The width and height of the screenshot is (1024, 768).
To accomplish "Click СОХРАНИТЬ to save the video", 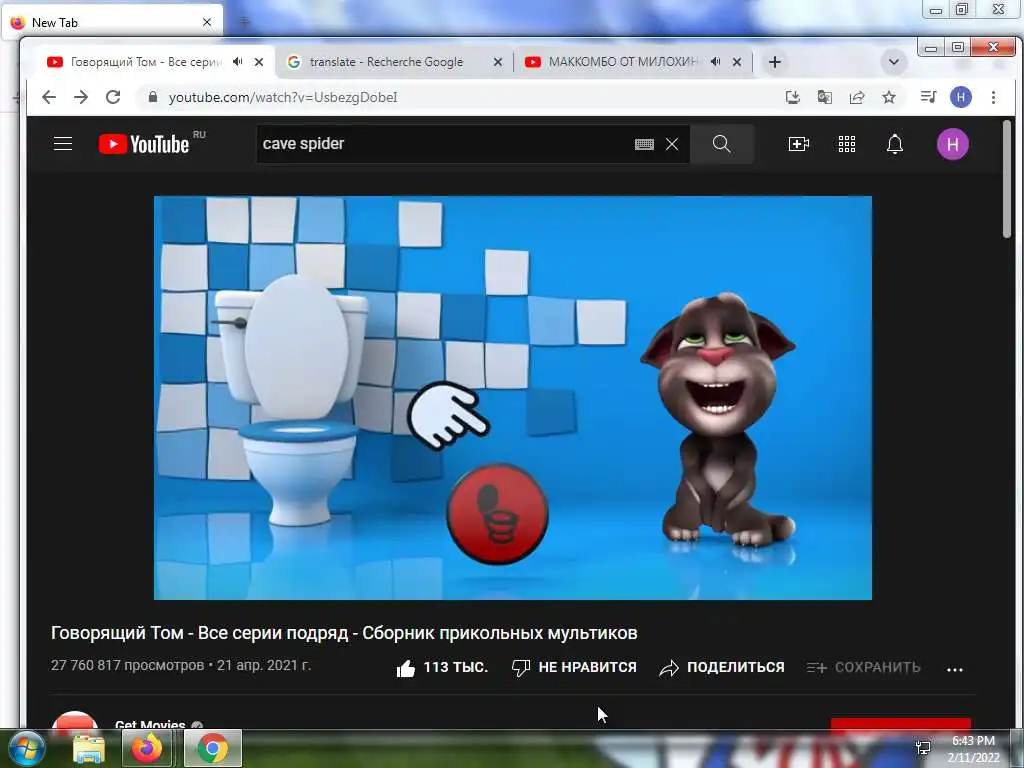I will 863,667.
